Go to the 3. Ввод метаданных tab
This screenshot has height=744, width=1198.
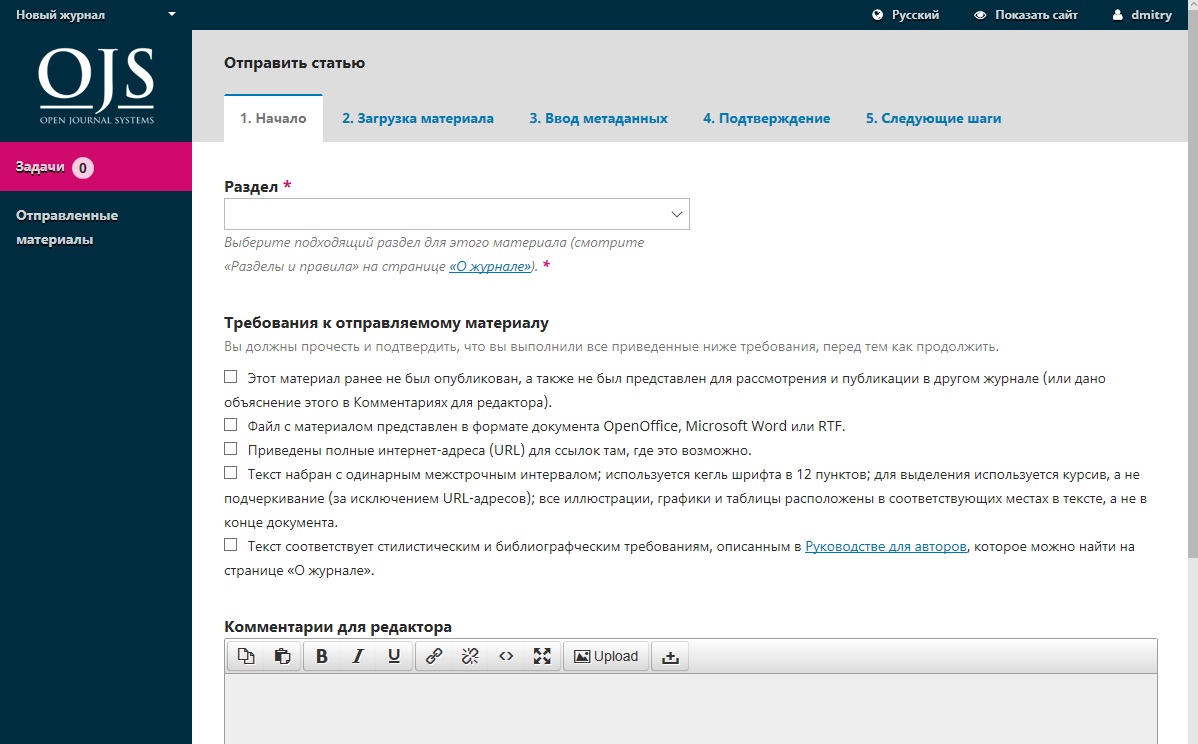coord(598,118)
